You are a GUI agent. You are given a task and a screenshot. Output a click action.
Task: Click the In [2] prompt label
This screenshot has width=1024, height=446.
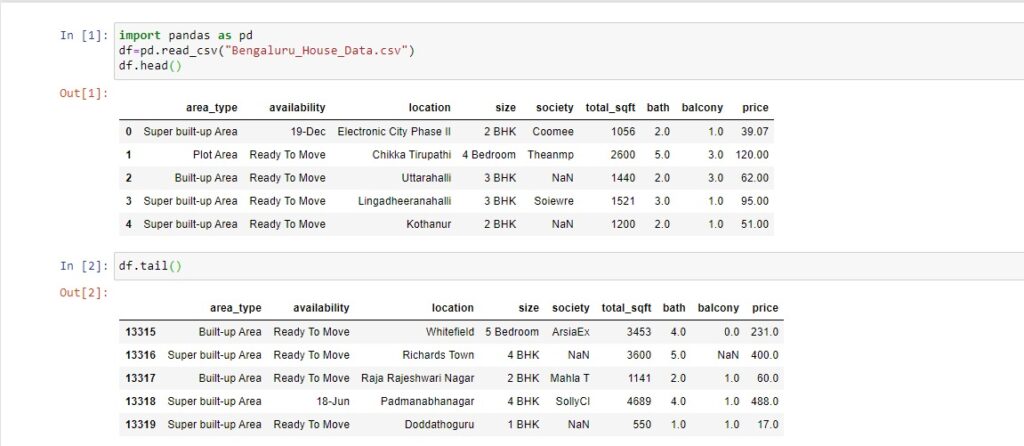(x=84, y=266)
